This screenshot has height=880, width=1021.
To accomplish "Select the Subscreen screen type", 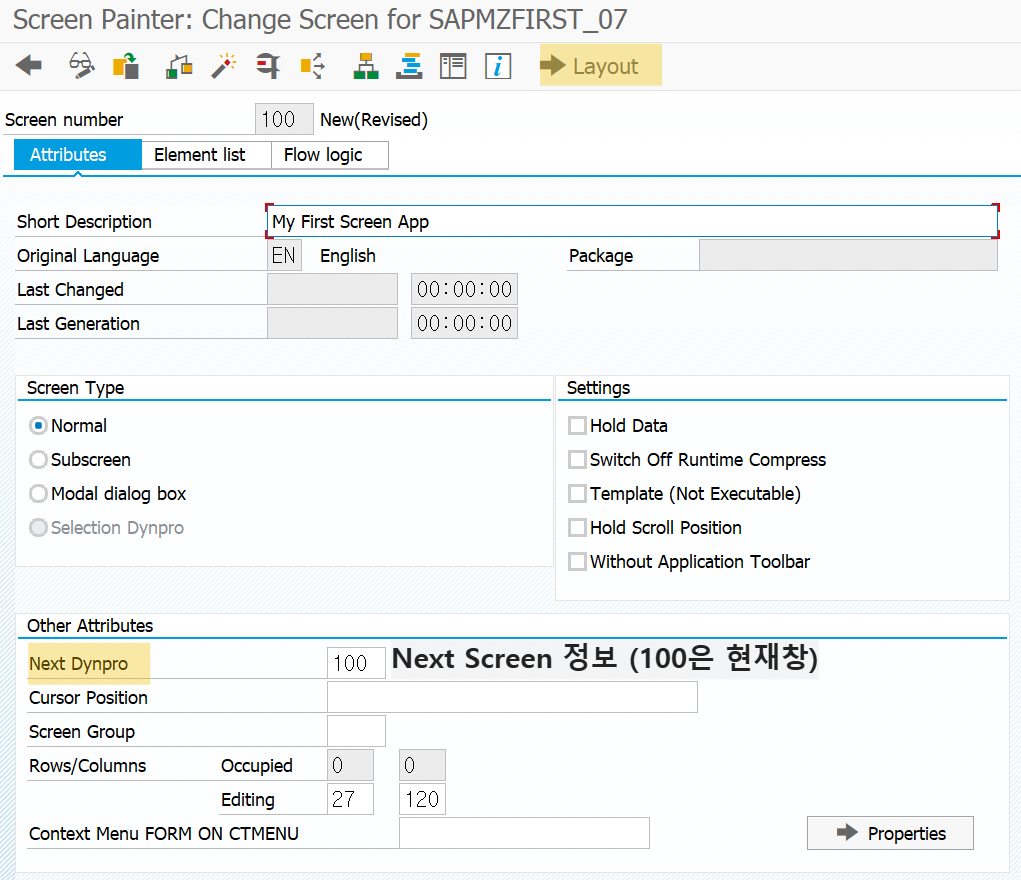I will pos(37,459).
